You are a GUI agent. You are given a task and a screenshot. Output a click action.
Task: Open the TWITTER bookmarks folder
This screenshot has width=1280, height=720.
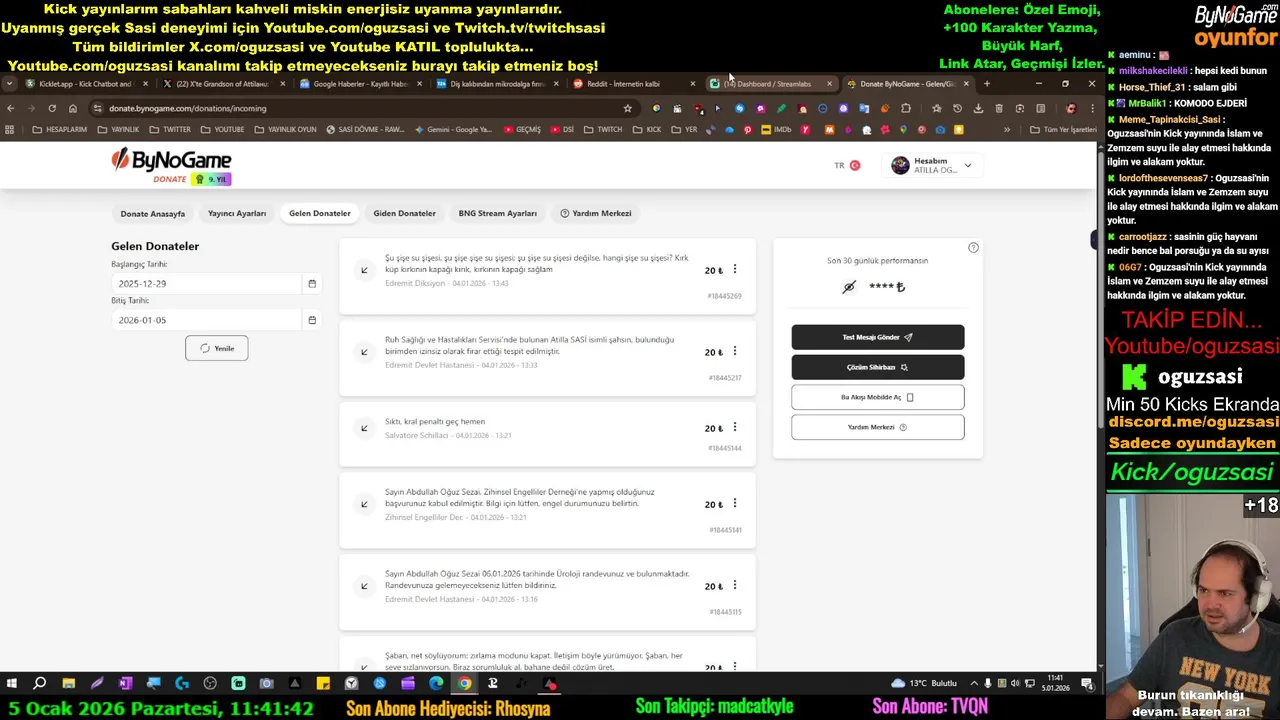pos(169,129)
